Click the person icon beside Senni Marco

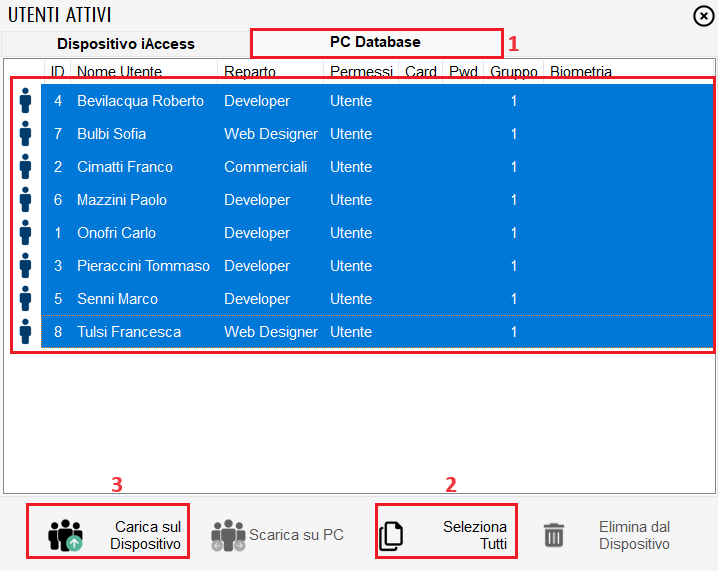(x=26, y=299)
